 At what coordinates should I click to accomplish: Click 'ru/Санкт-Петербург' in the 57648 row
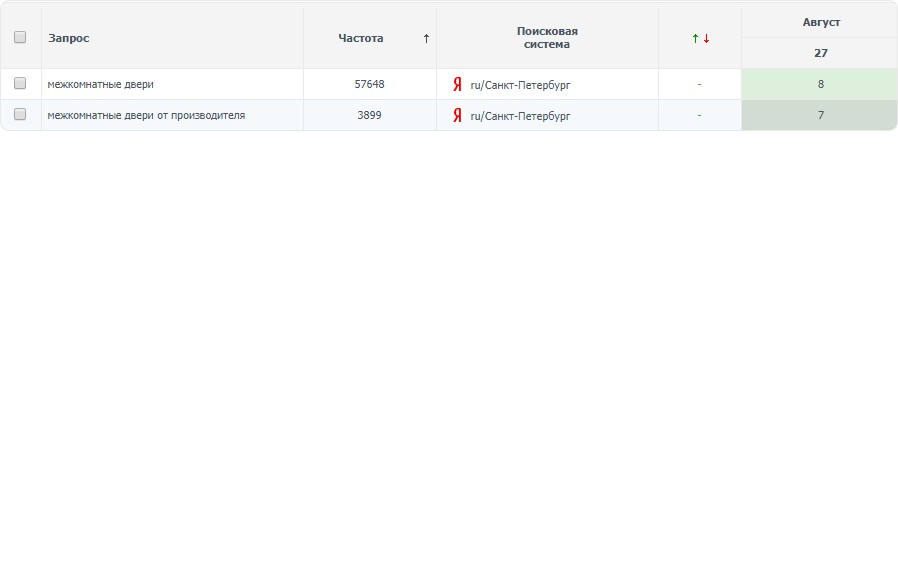pyautogui.click(x=520, y=85)
